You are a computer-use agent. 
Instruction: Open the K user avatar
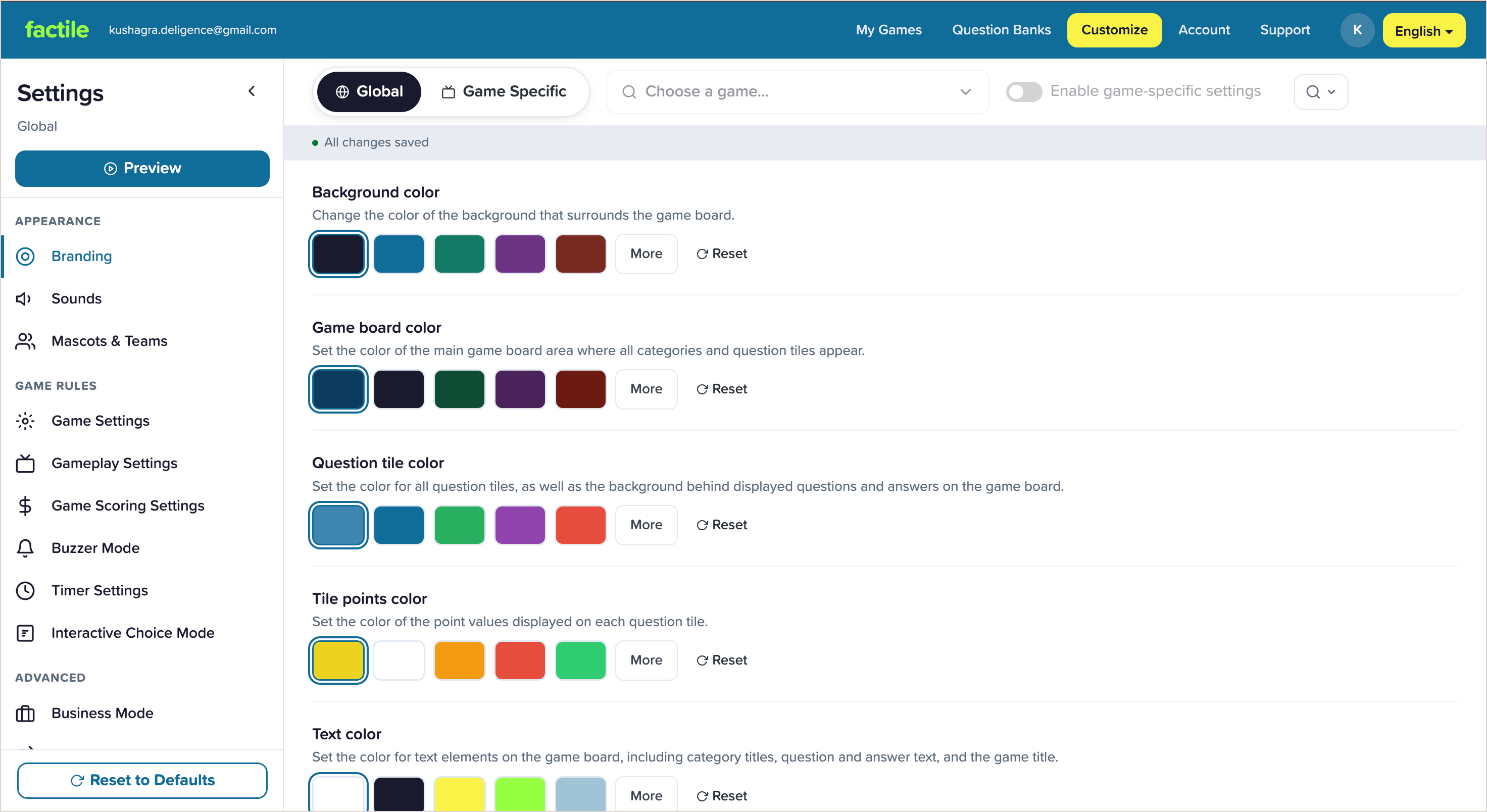1357,30
